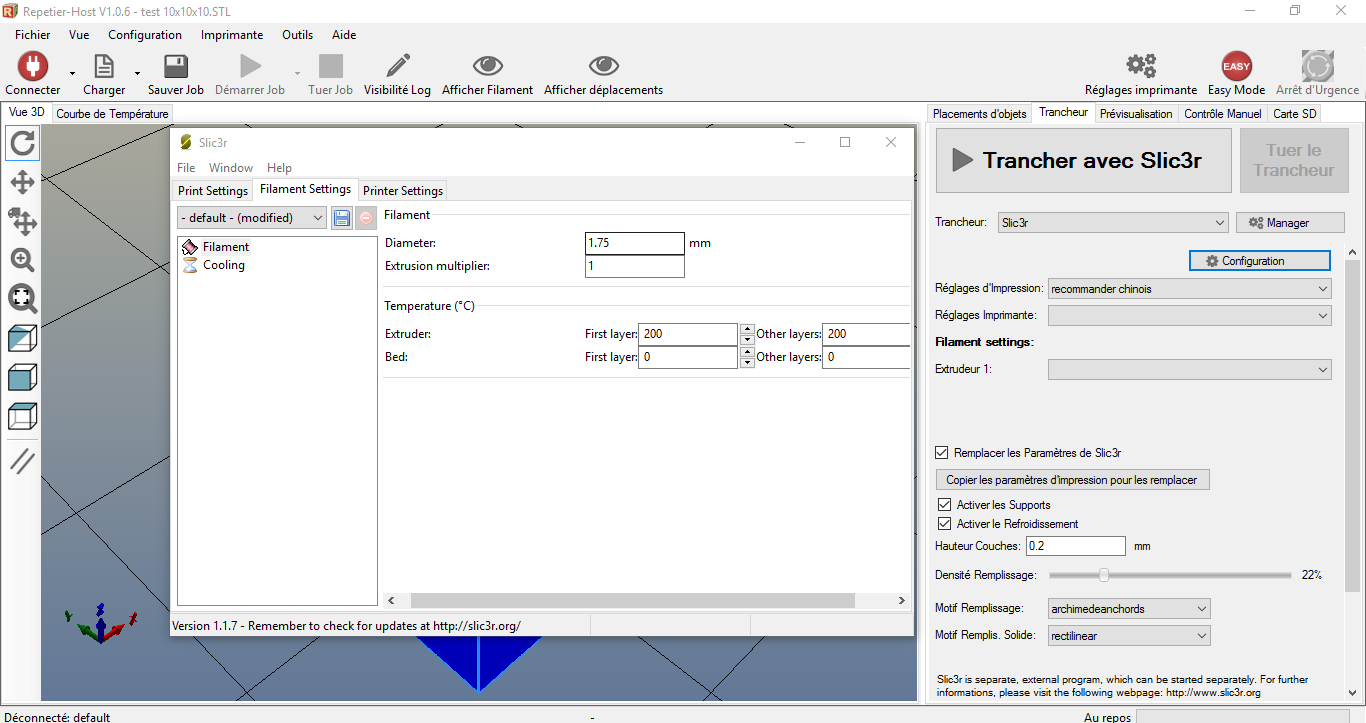Image resolution: width=1366 pixels, height=723 pixels.
Task: Switch to the Prévisualisation tab
Action: tap(1136, 114)
